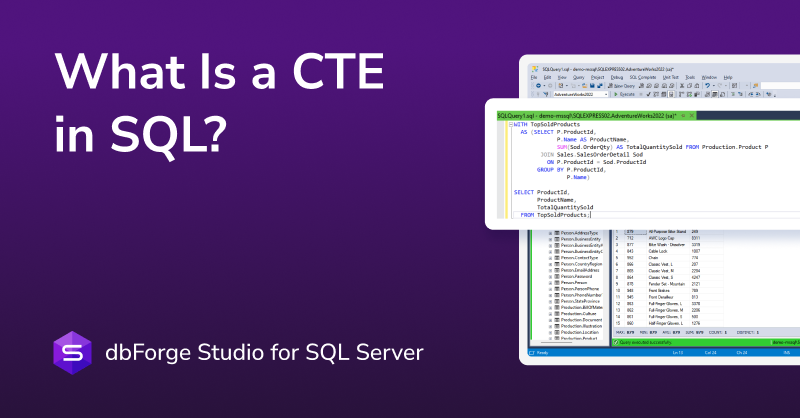Expand the Person.EmailAddress tree node
800x418 pixels.
point(551,270)
